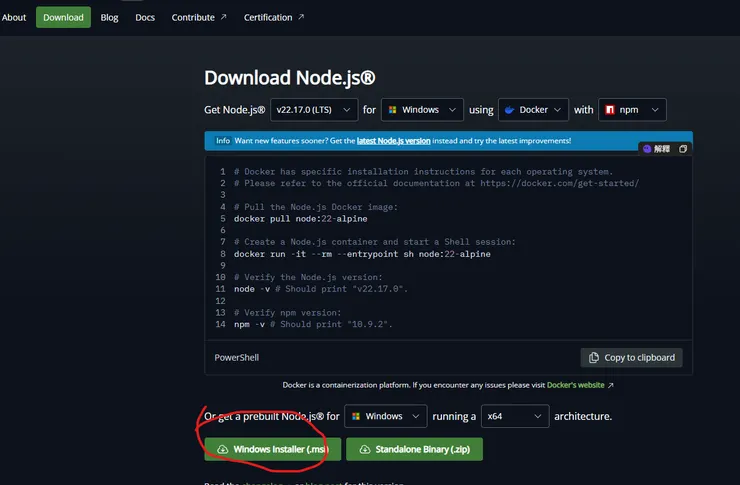Viewport: 740px width, 485px height.
Task: Open the Contribute external link
Action: coord(199,17)
